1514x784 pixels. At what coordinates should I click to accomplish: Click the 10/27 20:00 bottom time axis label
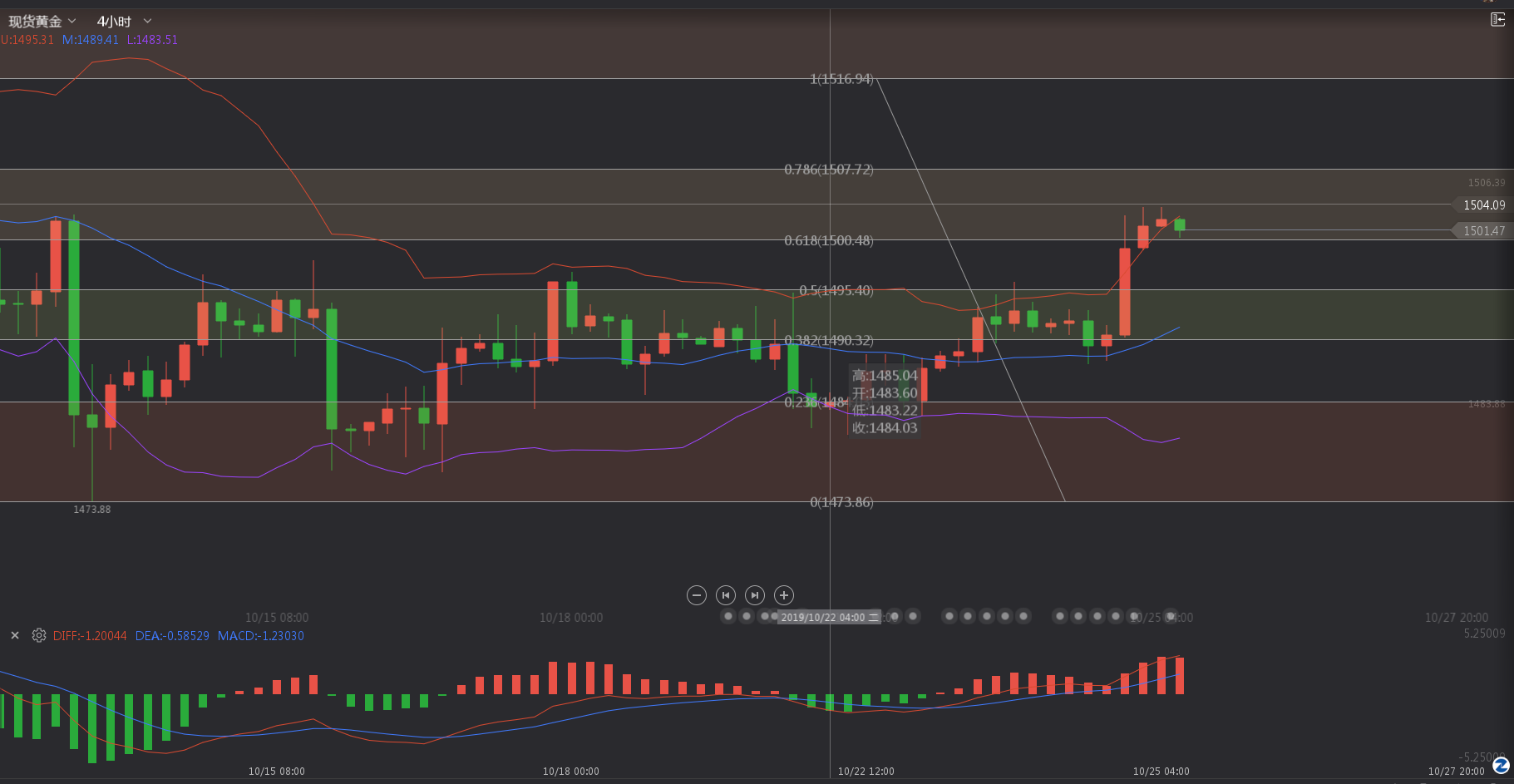click(x=1457, y=772)
